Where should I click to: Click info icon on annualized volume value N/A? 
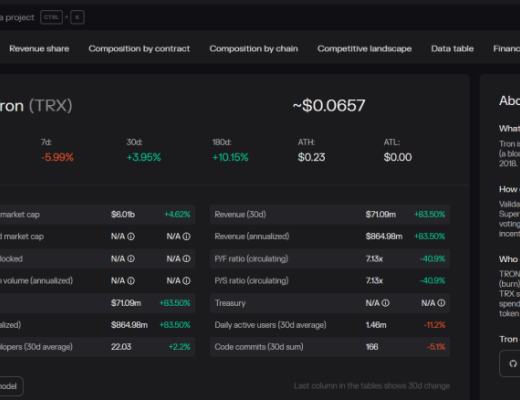pyautogui.click(x=131, y=281)
